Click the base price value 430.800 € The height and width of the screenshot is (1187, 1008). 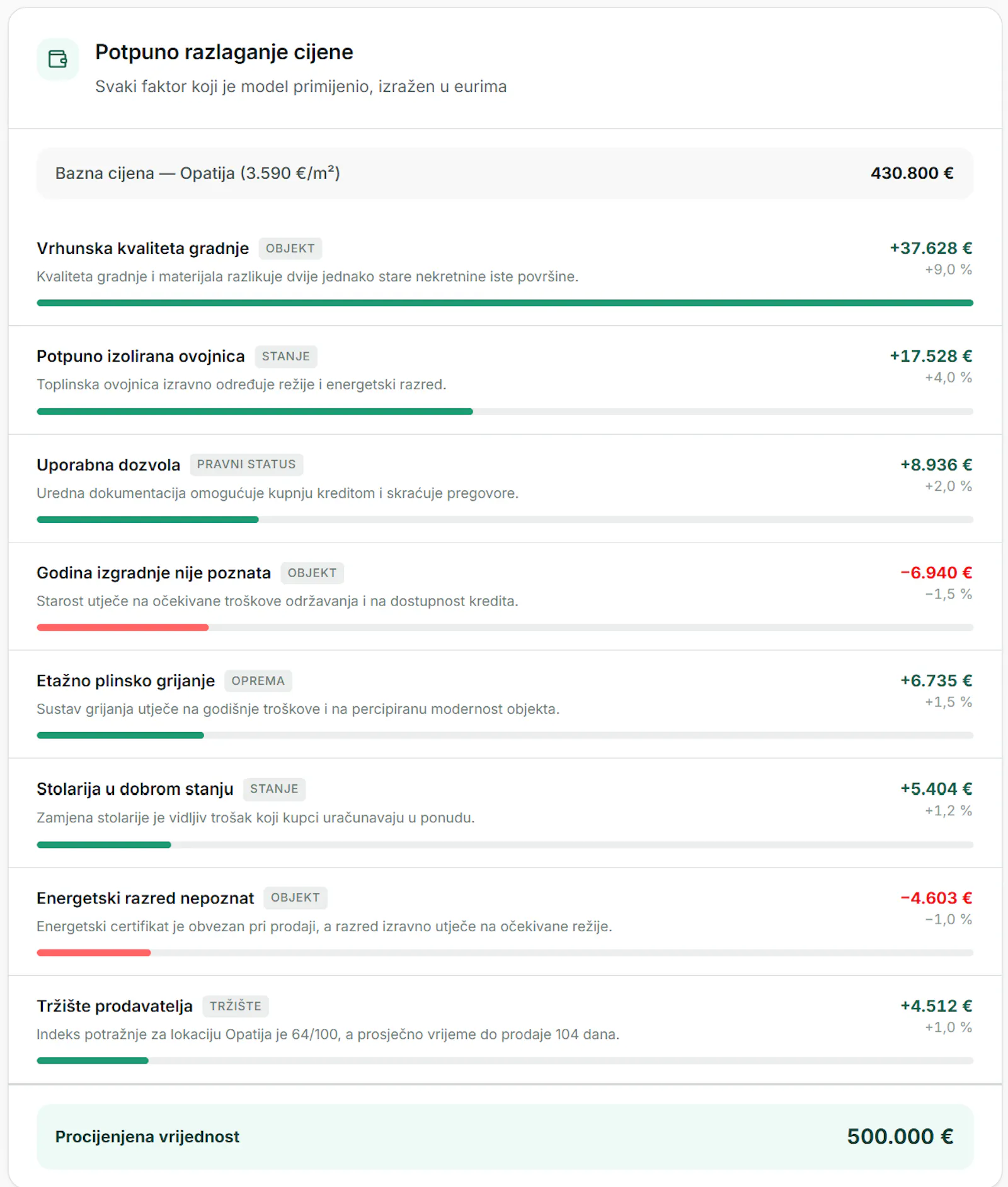click(912, 173)
